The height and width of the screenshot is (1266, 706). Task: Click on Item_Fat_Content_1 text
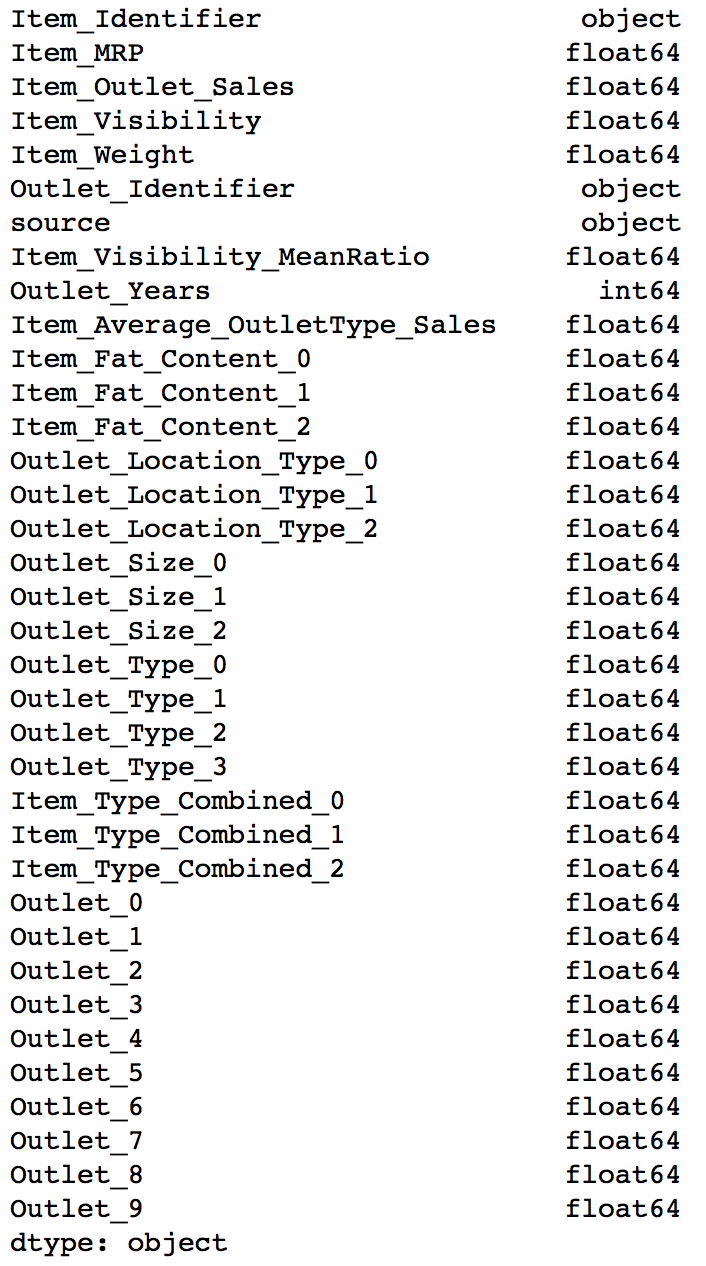[x=161, y=393]
